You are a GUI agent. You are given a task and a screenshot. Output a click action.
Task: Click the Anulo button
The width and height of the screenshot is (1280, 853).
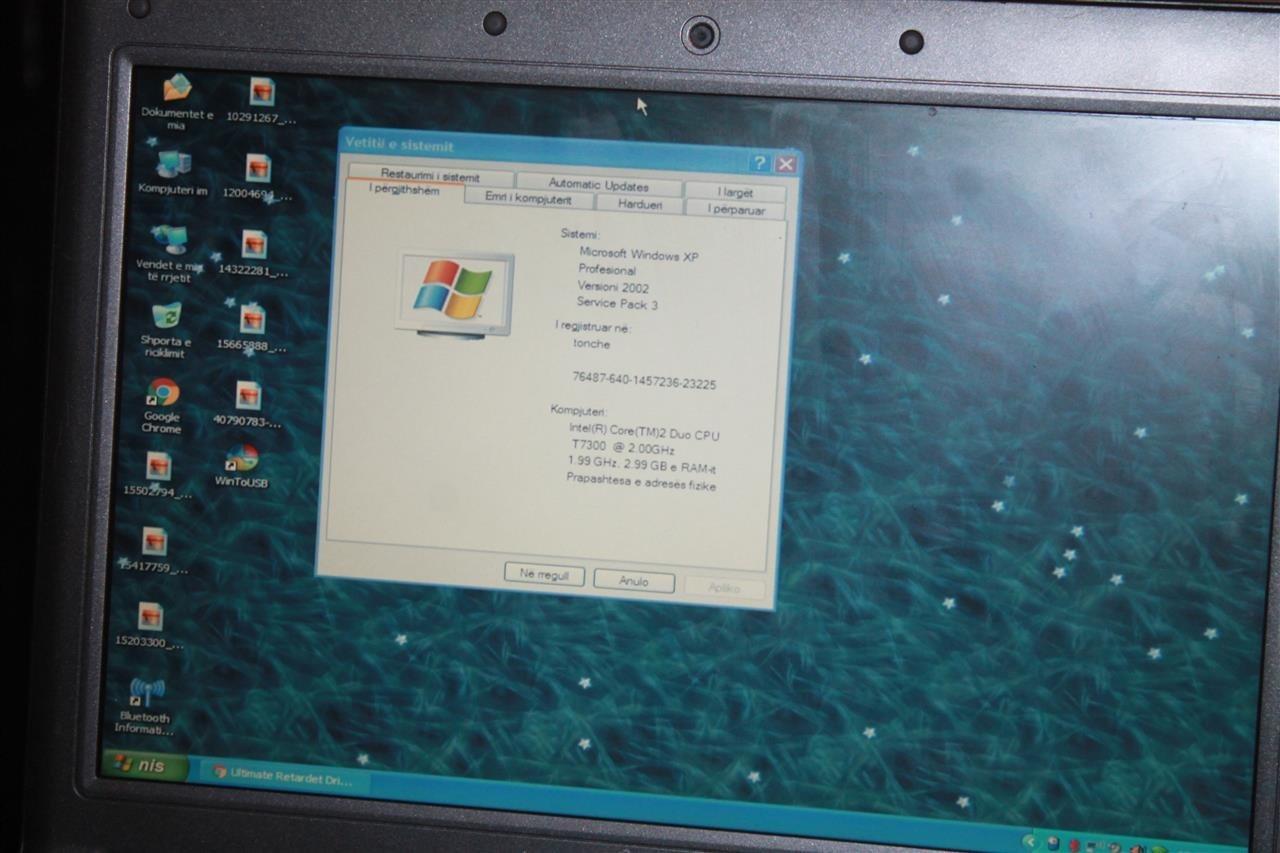[634, 581]
